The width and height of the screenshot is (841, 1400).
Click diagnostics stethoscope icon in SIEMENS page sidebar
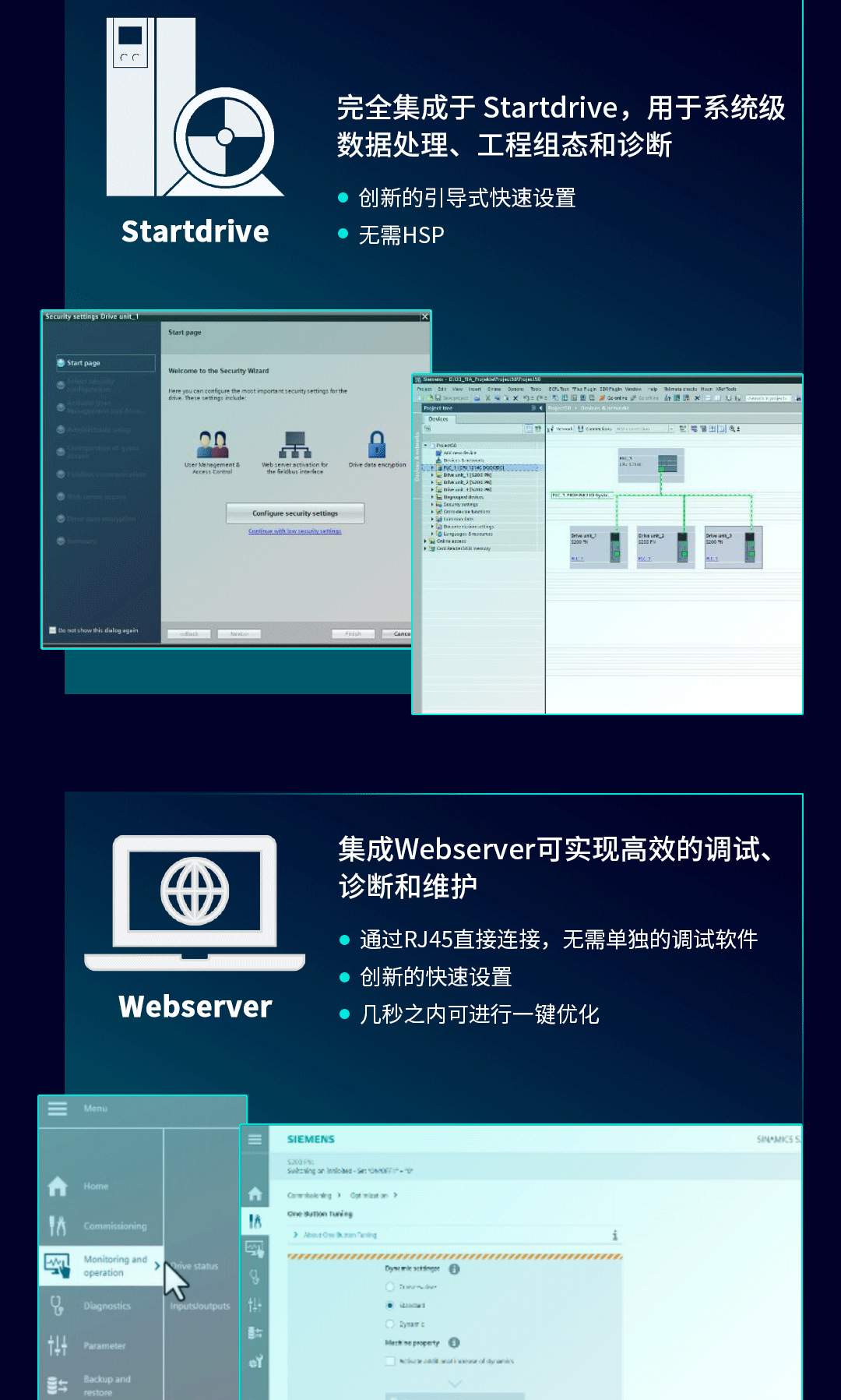coord(255,1277)
